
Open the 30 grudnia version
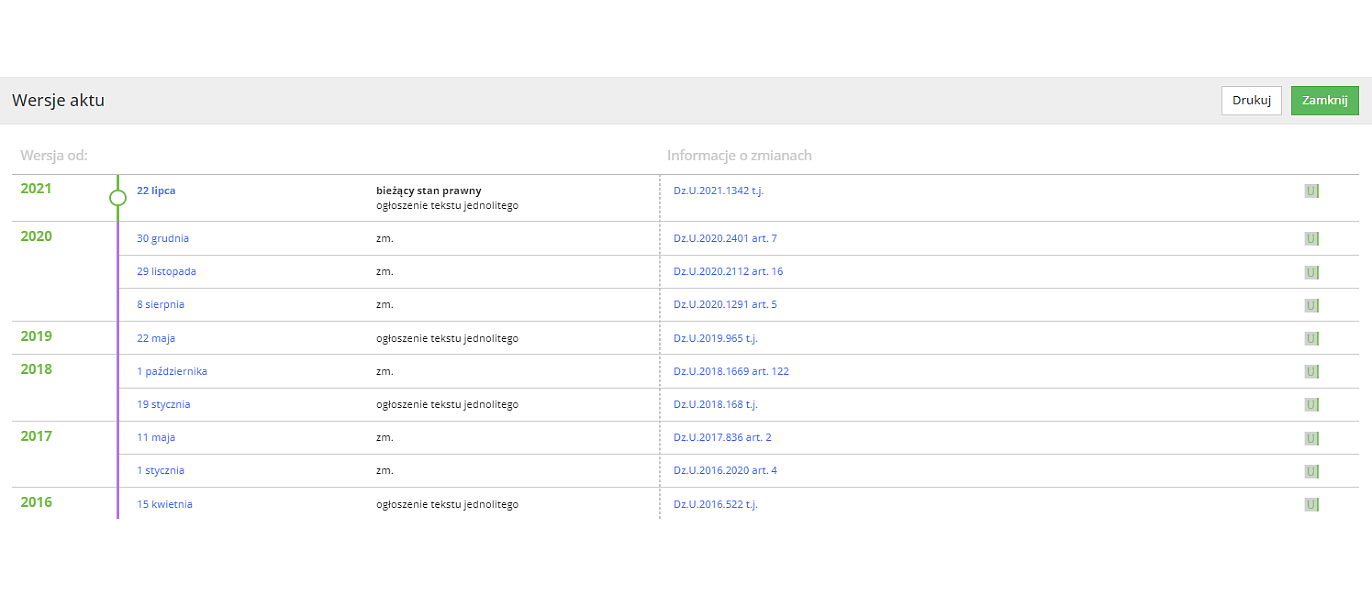(163, 238)
